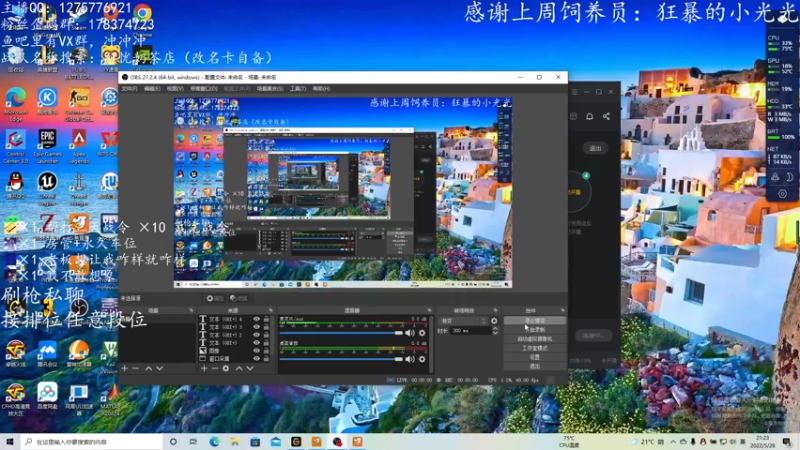Lock the 图像 image source
Screen dimensions: 800x450
pos(266,351)
